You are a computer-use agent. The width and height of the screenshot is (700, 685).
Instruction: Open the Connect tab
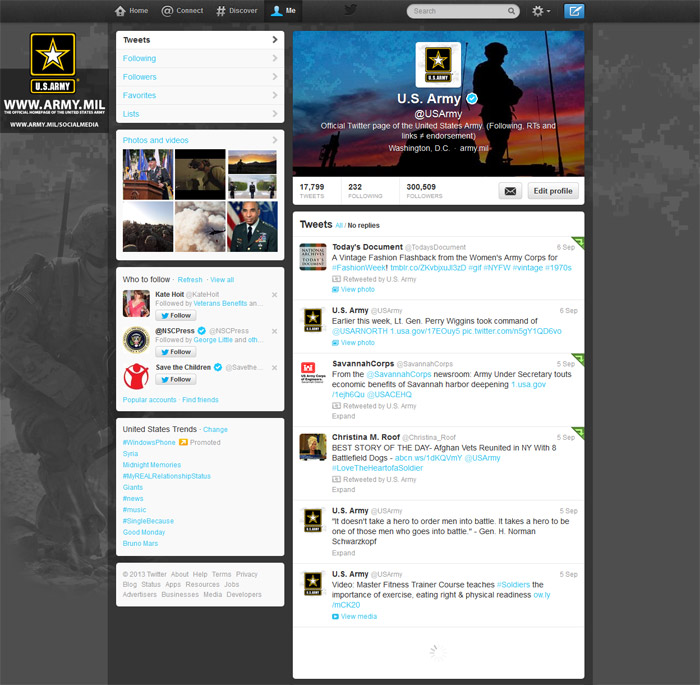tap(182, 11)
